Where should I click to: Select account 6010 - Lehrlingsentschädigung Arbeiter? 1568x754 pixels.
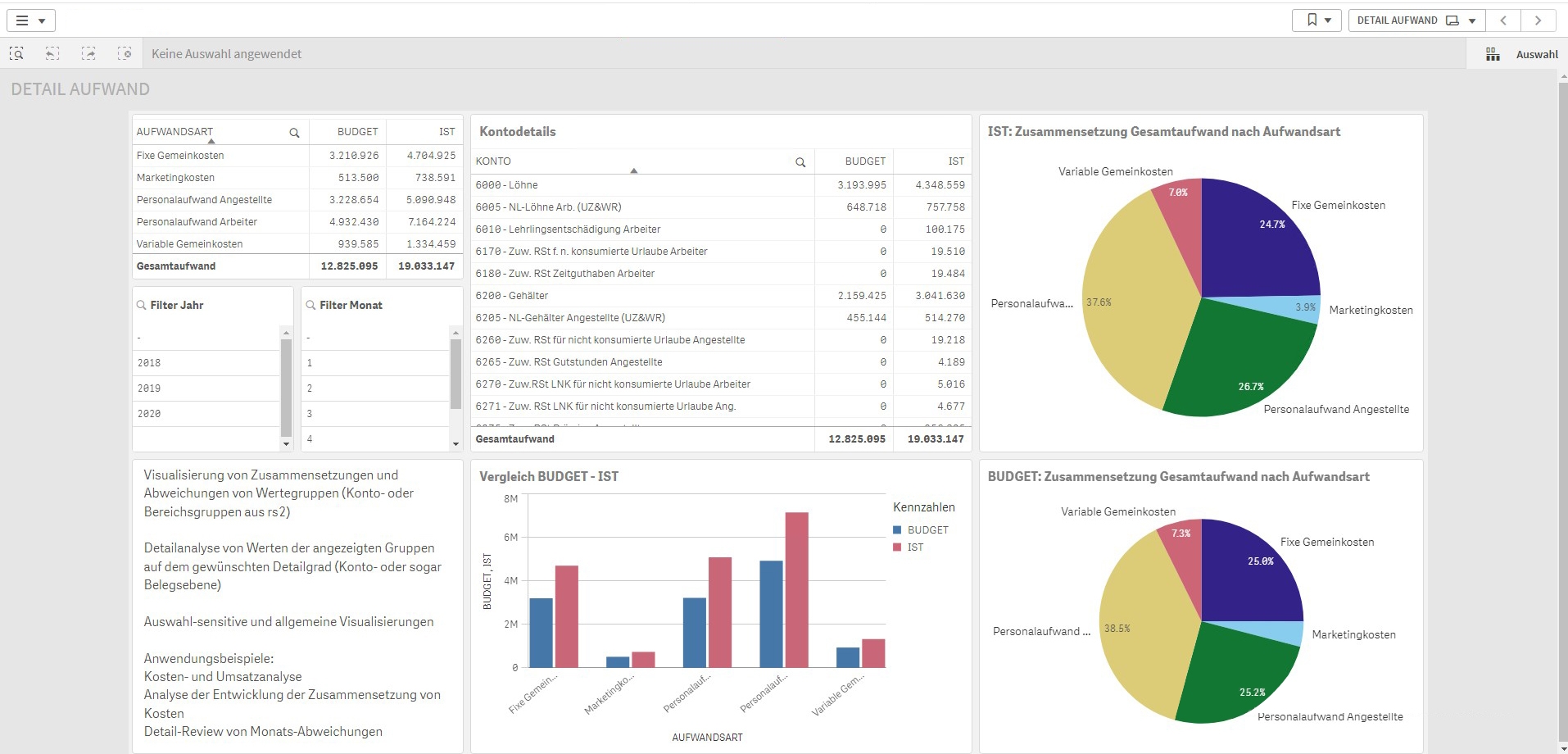point(721,229)
